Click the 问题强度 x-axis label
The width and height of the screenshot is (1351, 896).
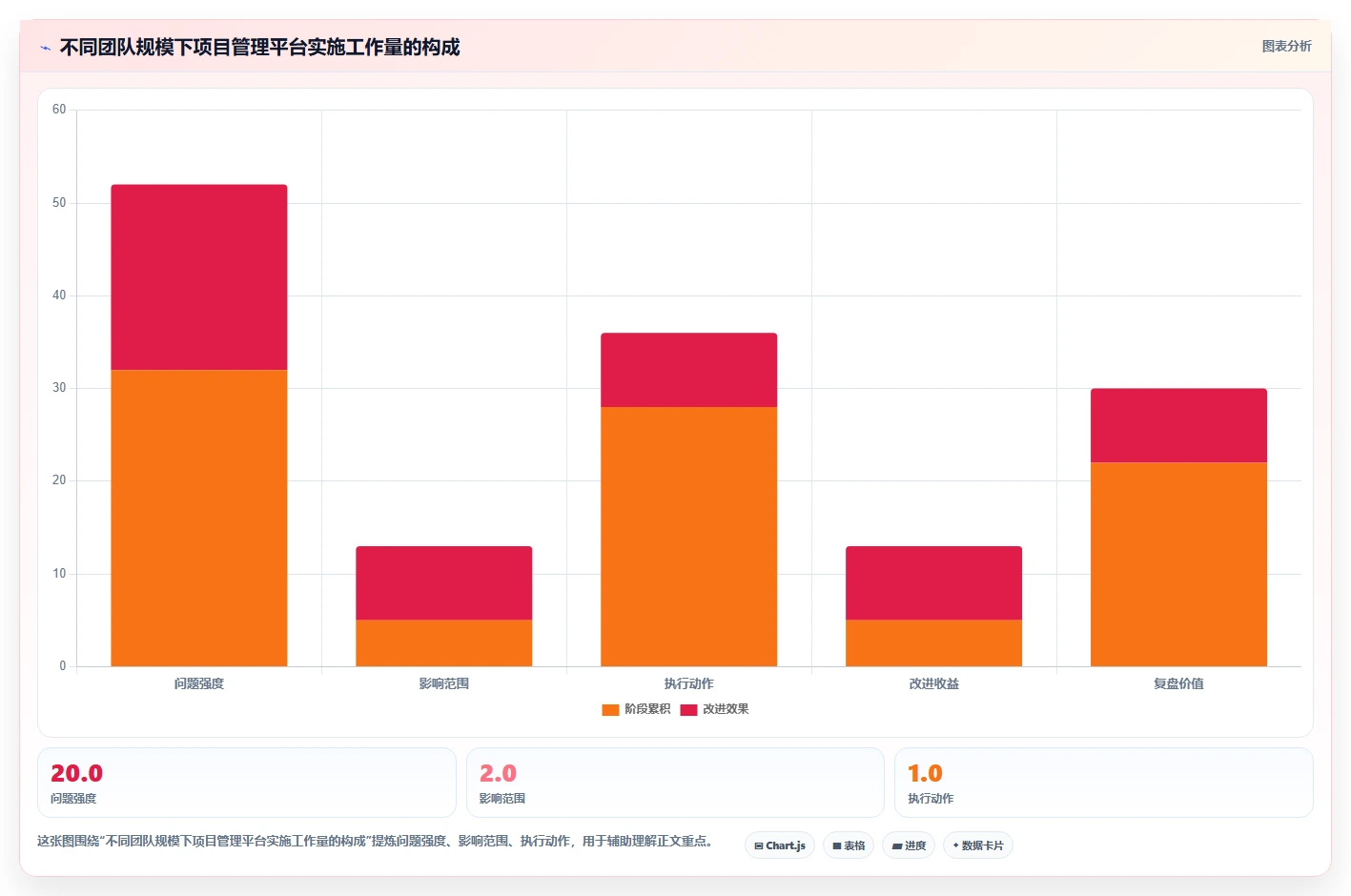coord(199,683)
